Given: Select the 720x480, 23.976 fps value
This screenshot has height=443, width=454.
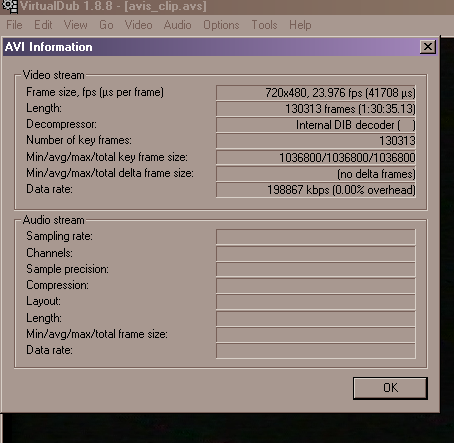Looking at the screenshot, I should coord(316,93).
